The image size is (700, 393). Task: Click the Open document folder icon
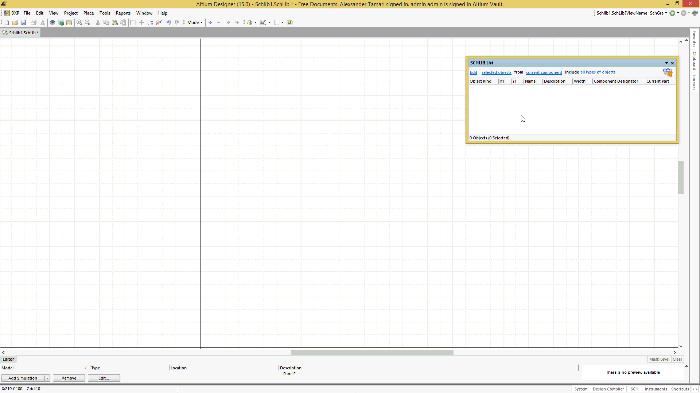point(15,22)
